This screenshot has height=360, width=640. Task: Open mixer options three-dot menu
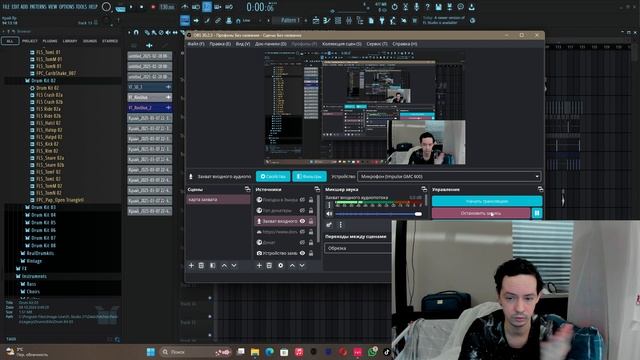click(x=341, y=224)
